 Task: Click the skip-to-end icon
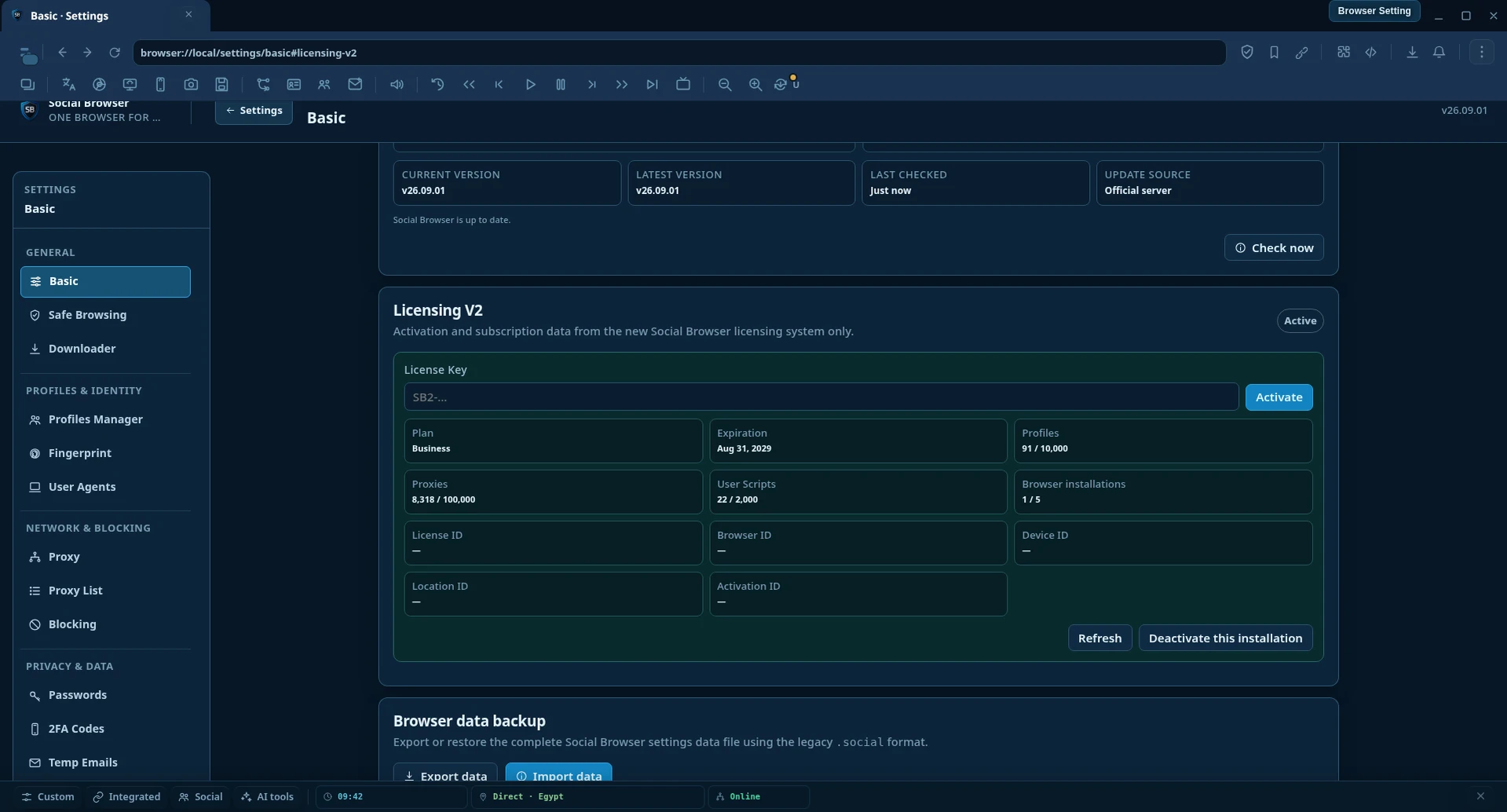652,84
